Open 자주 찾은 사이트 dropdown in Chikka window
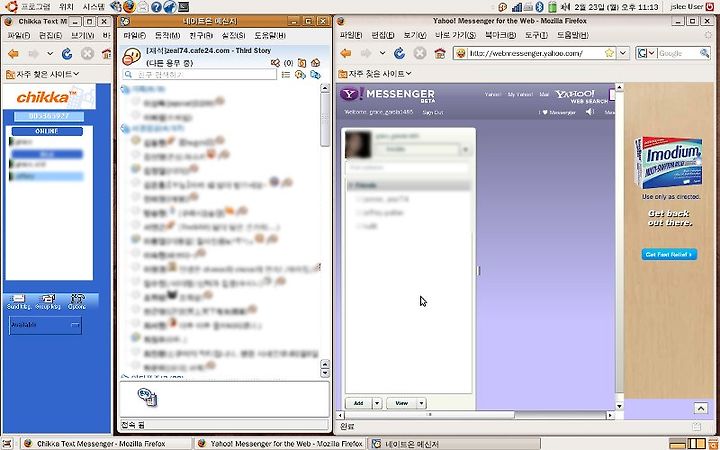Image resolution: width=720 pixels, height=450 pixels. (42, 74)
